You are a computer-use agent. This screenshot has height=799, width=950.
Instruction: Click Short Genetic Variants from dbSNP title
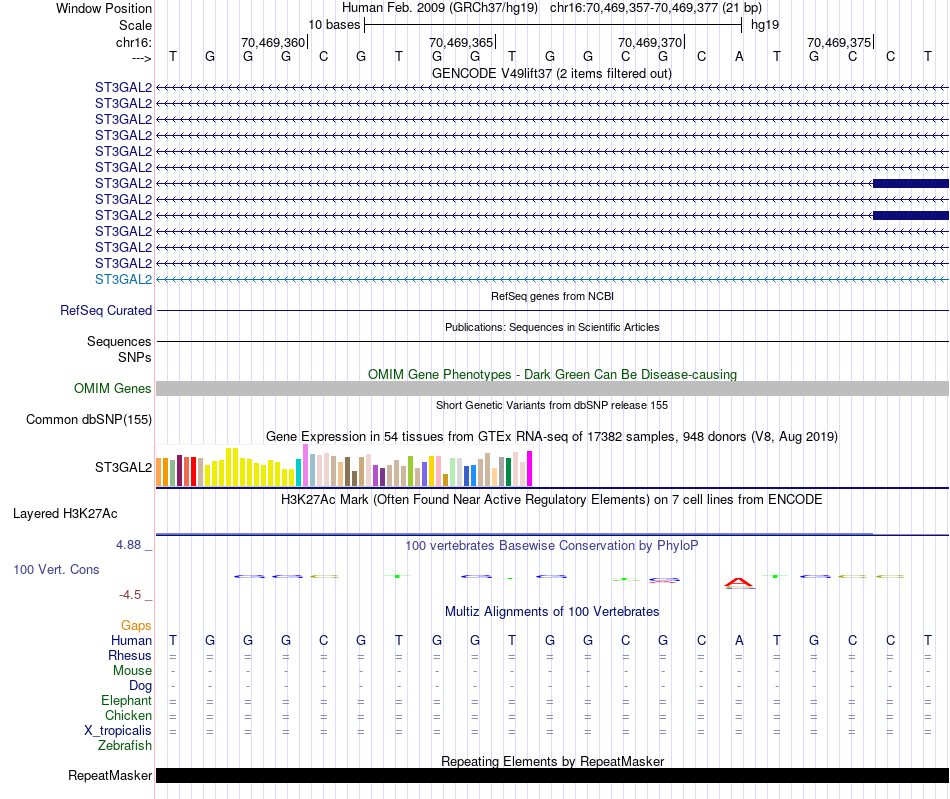pyautogui.click(x=552, y=405)
